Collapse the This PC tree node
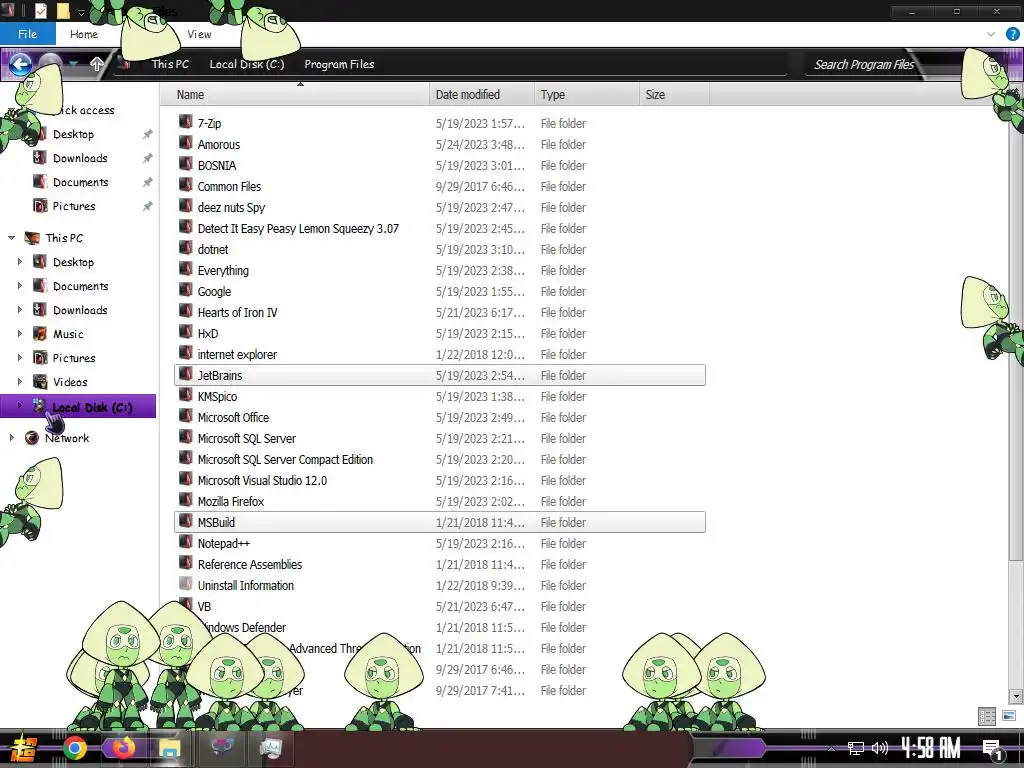This screenshot has width=1024, height=768. [11, 238]
